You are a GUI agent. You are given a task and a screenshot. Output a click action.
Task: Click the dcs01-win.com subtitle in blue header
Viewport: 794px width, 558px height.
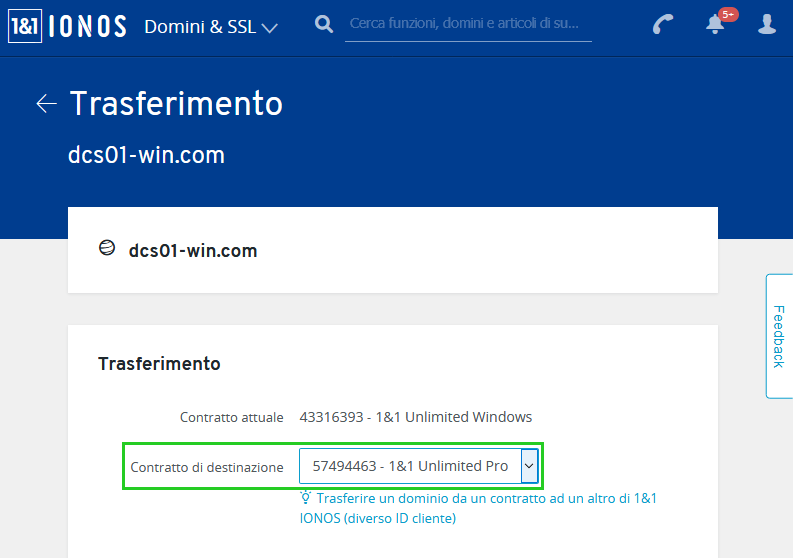pyautogui.click(x=146, y=155)
